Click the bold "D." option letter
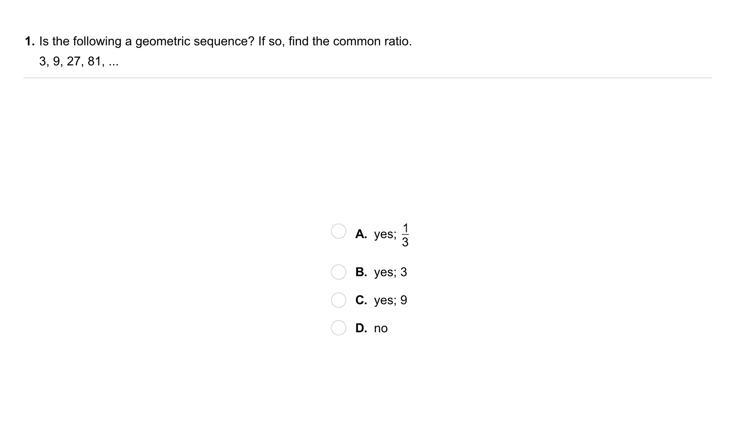This screenshot has height=425, width=748. tap(361, 328)
